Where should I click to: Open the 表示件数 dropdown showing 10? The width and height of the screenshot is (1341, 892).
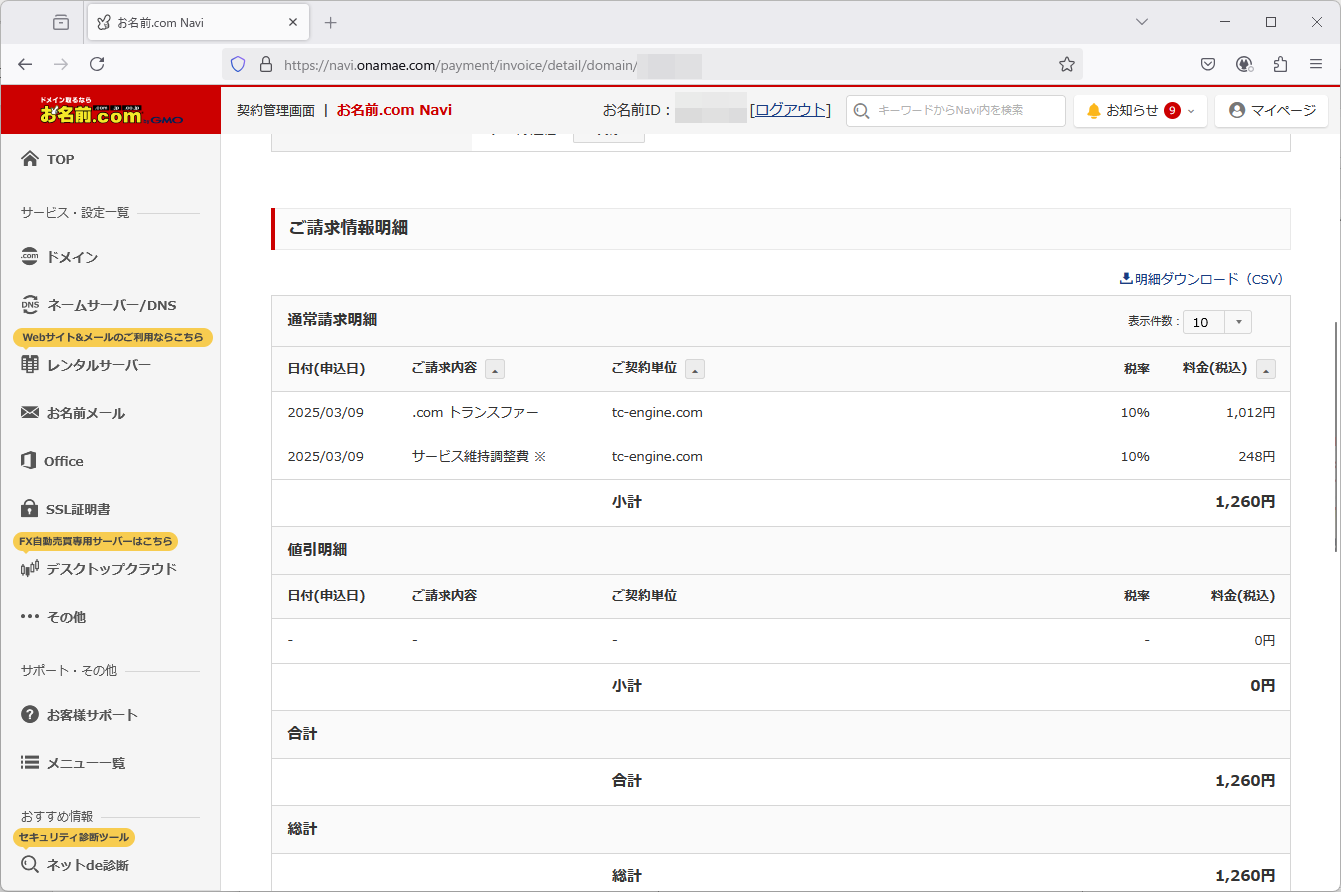pyautogui.click(x=1217, y=322)
